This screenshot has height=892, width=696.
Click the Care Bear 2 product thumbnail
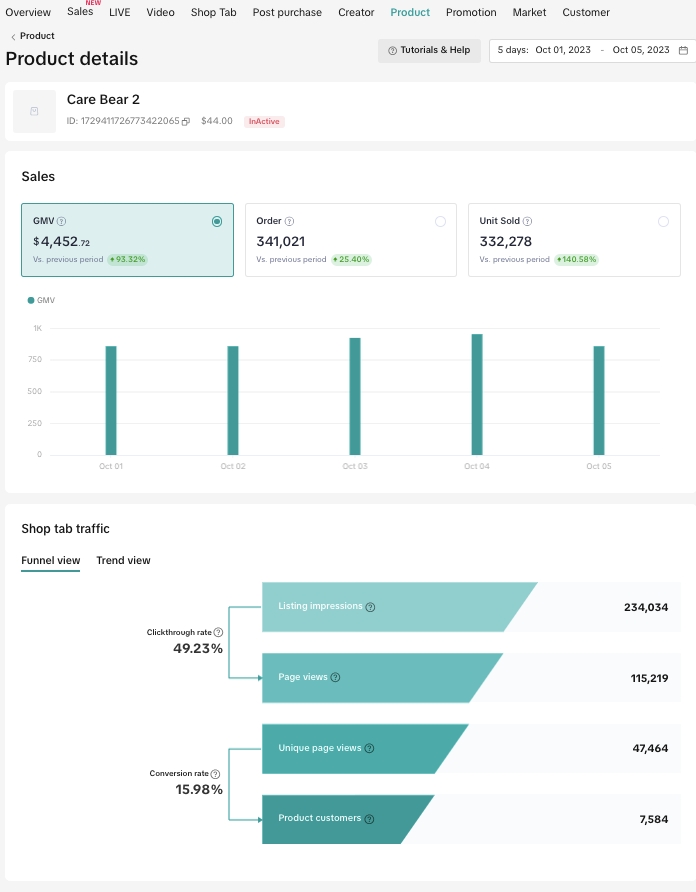(x=34, y=111)
